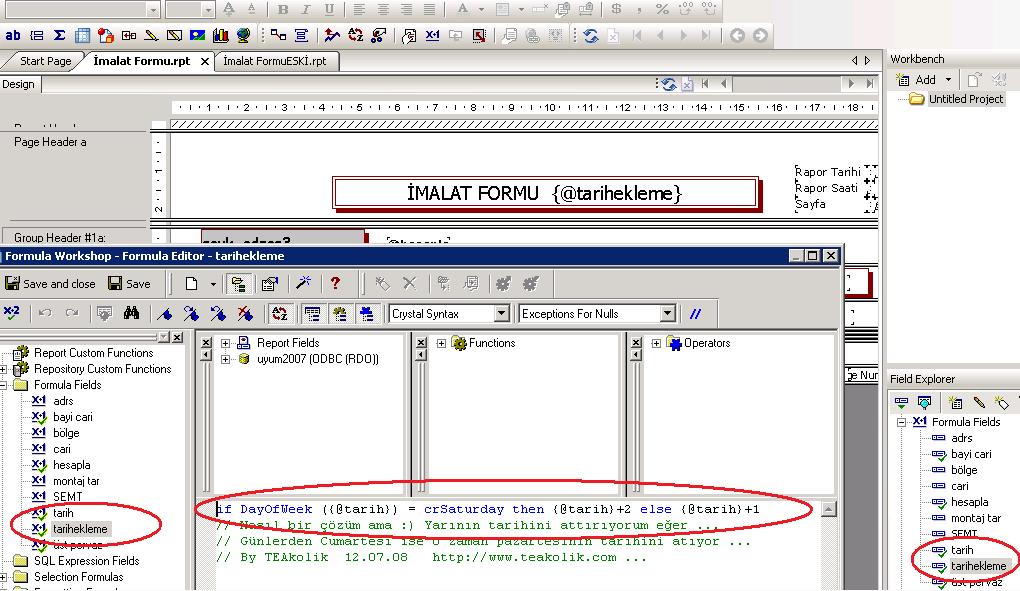
Task: Toggle the Operator Tree panel icon
Action: [366, 313]
